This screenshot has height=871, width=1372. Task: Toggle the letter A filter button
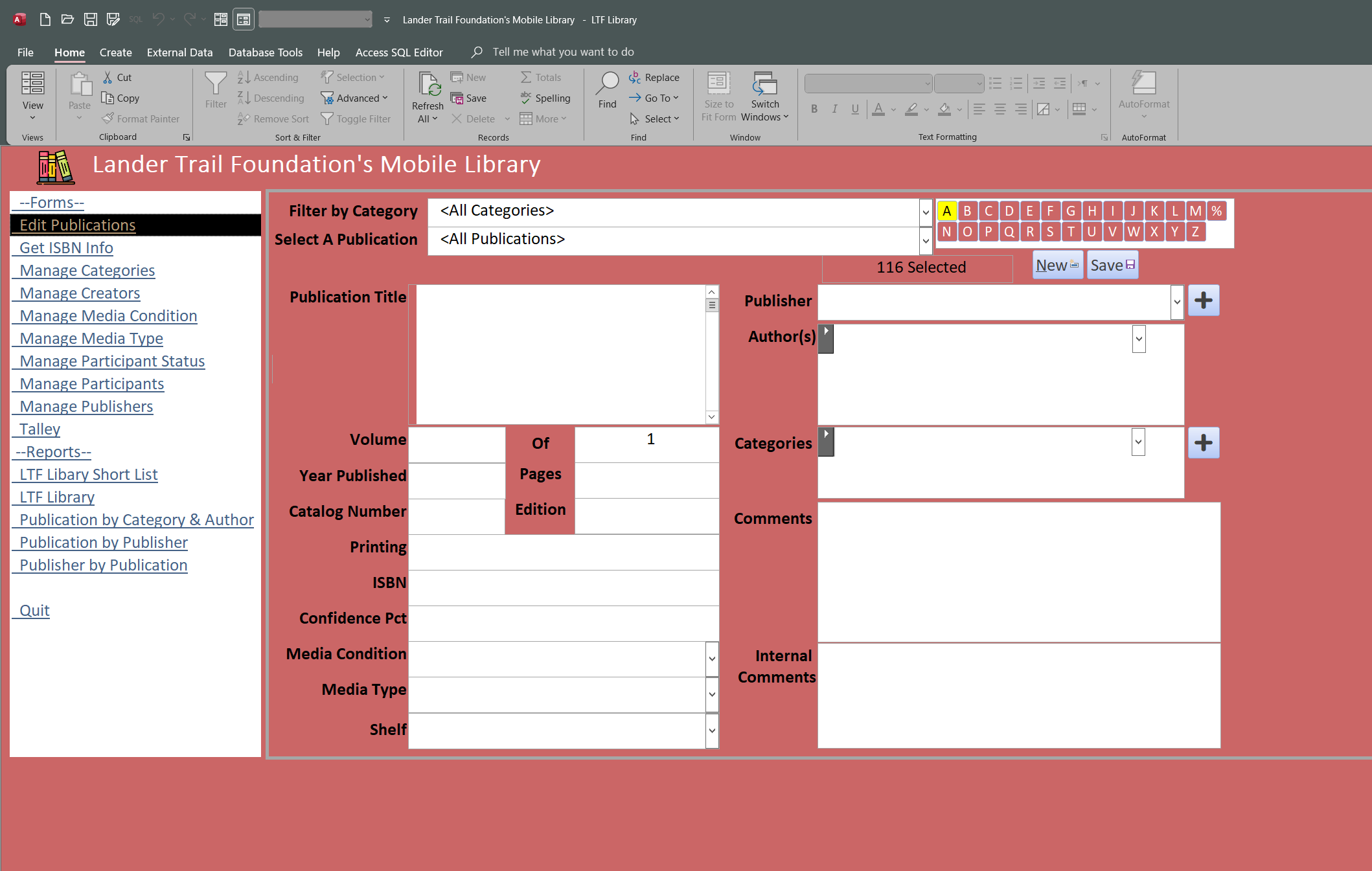[946, 211]
